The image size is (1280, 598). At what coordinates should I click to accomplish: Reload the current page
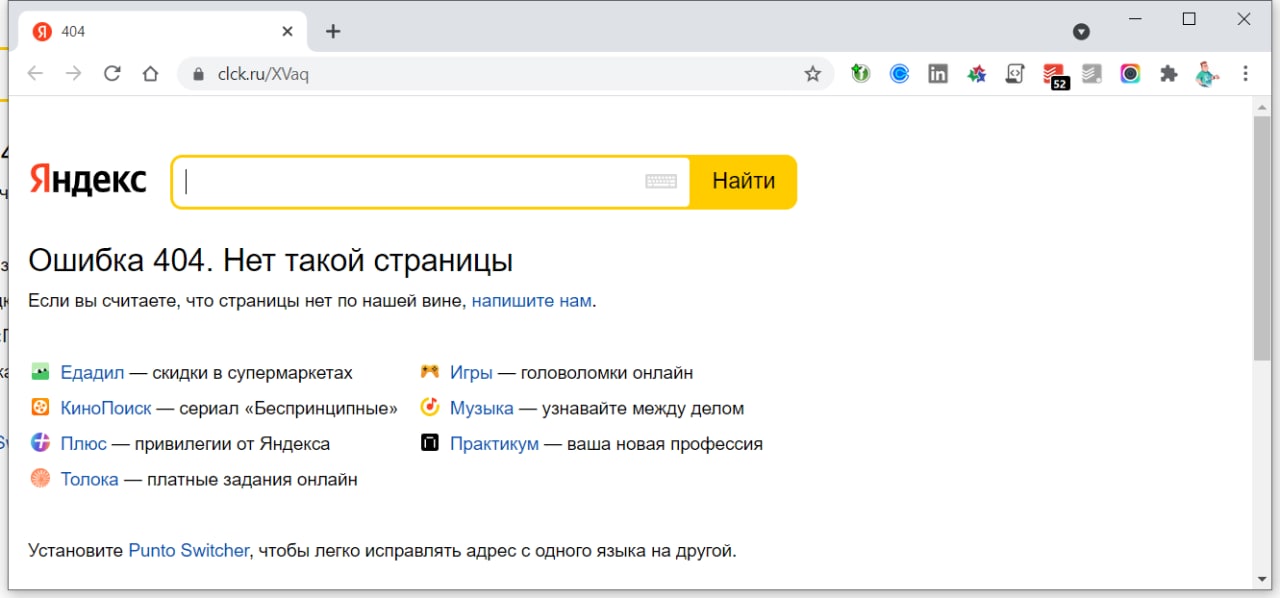112,74
